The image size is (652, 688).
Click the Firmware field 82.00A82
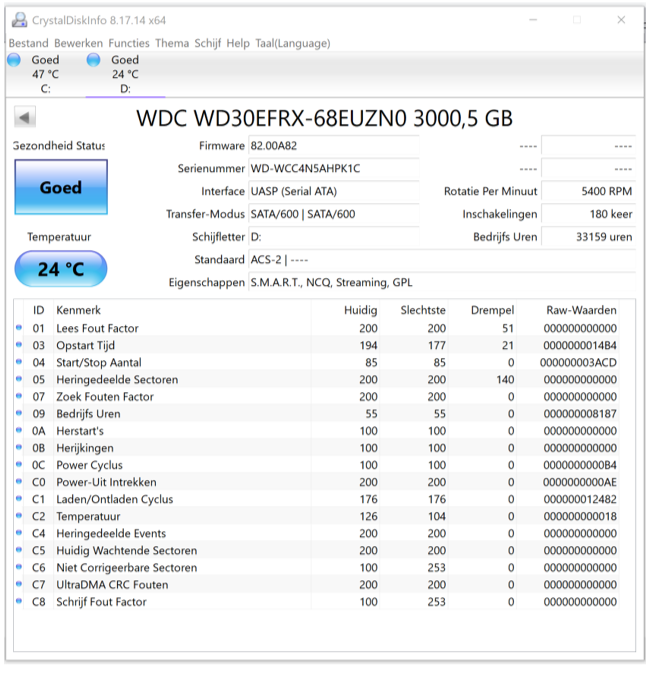click(x=333, y=146)
